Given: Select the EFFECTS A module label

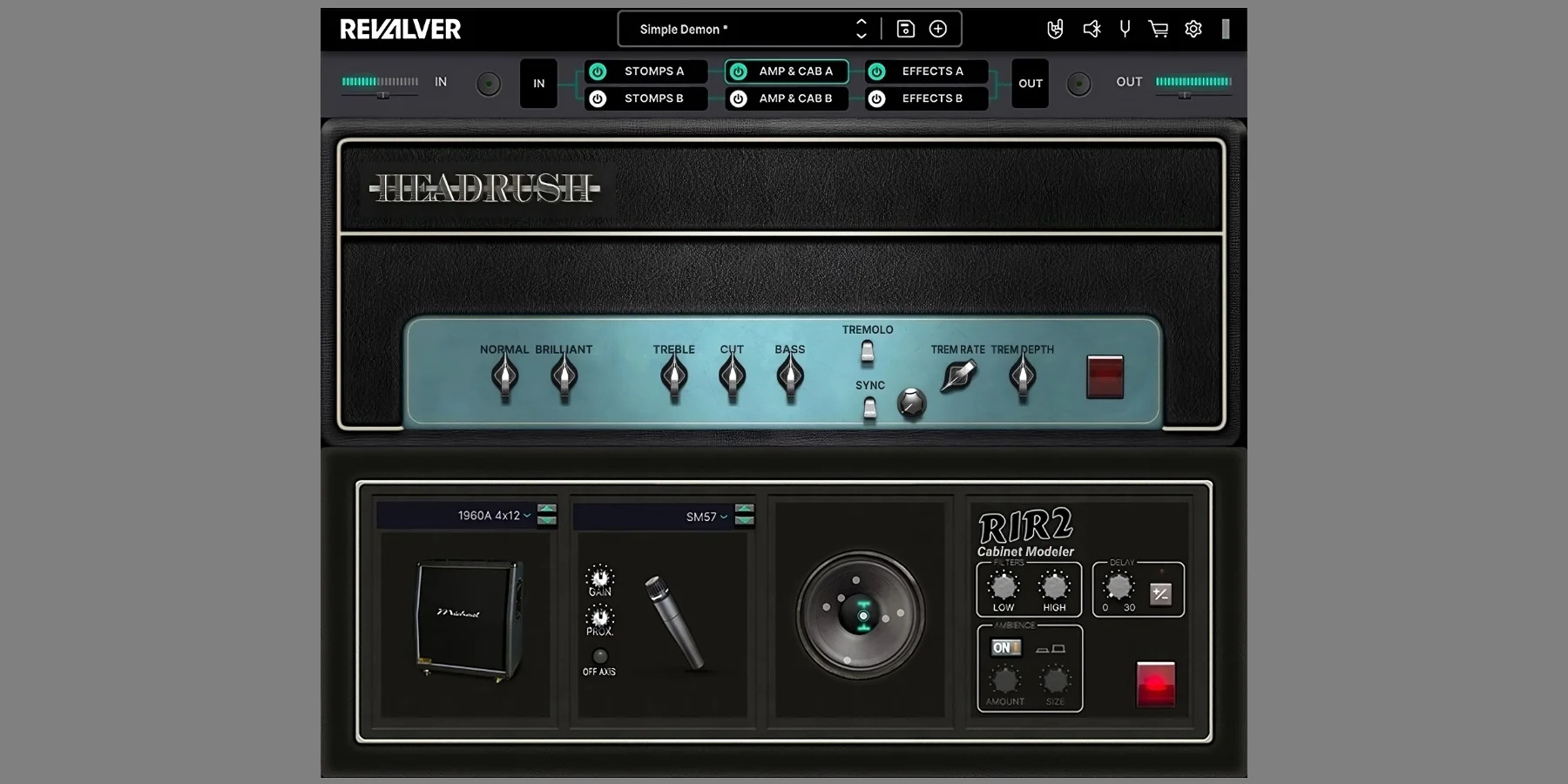Looking at the screenshot, I should (932, 71).
